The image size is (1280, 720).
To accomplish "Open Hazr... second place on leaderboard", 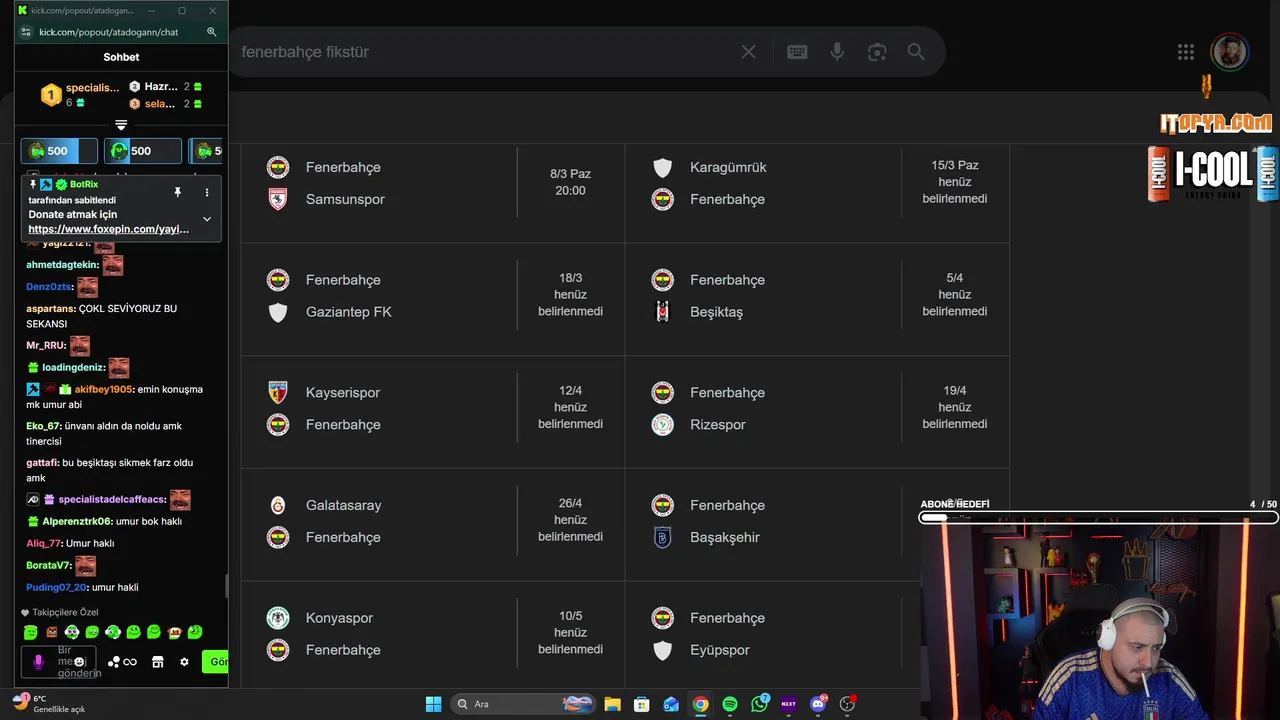I will pos(160,87).
